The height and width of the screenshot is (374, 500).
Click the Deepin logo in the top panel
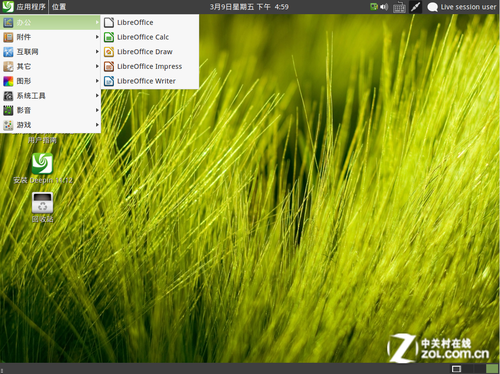(8, 7)
